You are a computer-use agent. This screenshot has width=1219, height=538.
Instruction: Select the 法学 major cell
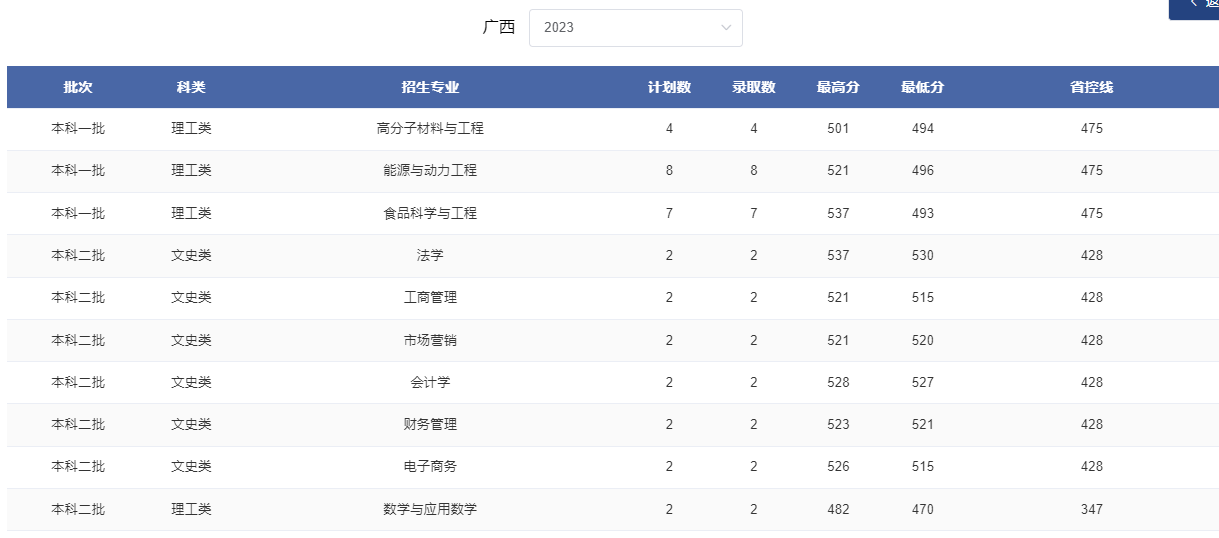pos(430,256)
